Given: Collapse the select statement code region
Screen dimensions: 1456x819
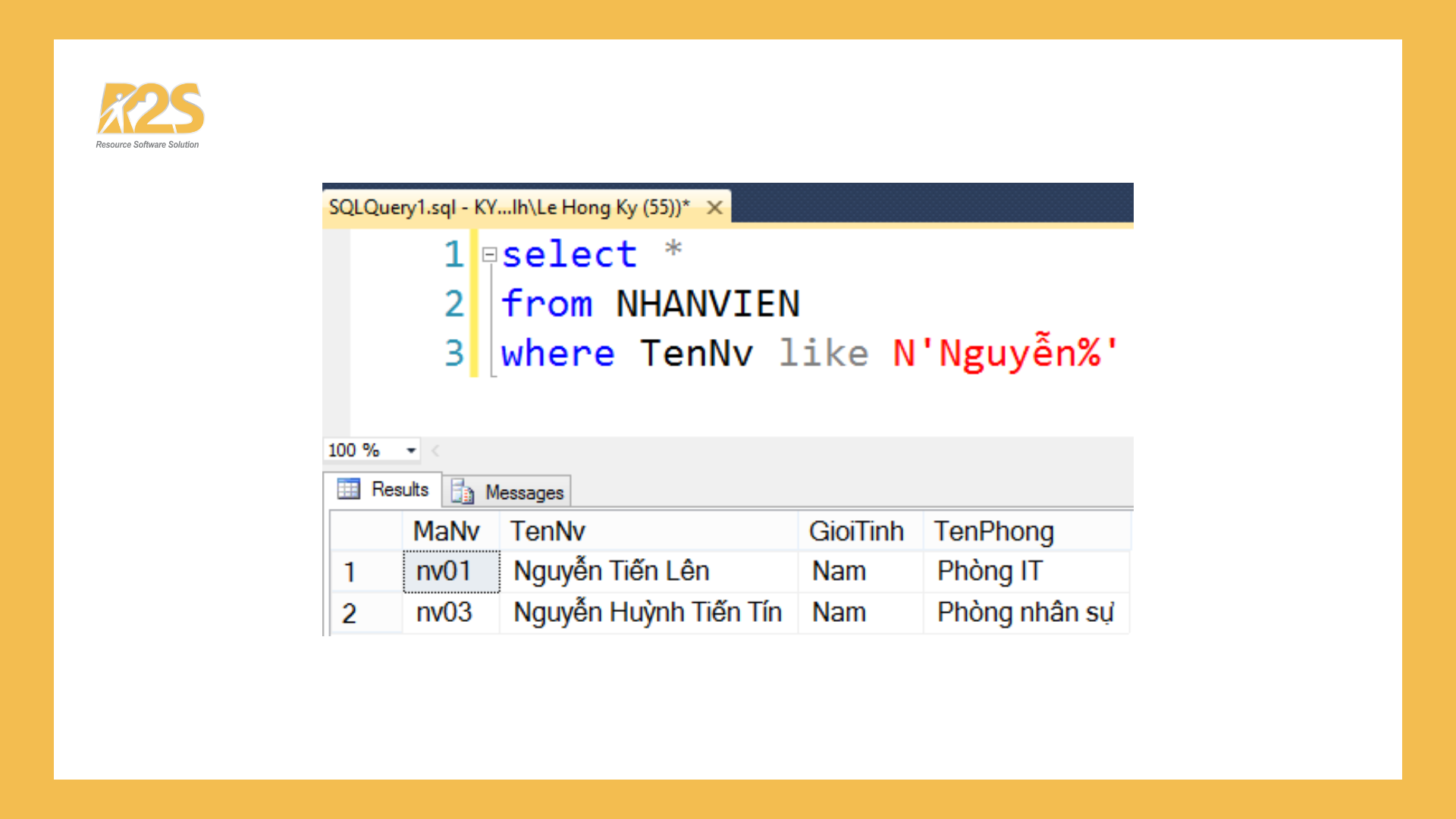Looking at the screenshot, I should [x=489, y=255].
